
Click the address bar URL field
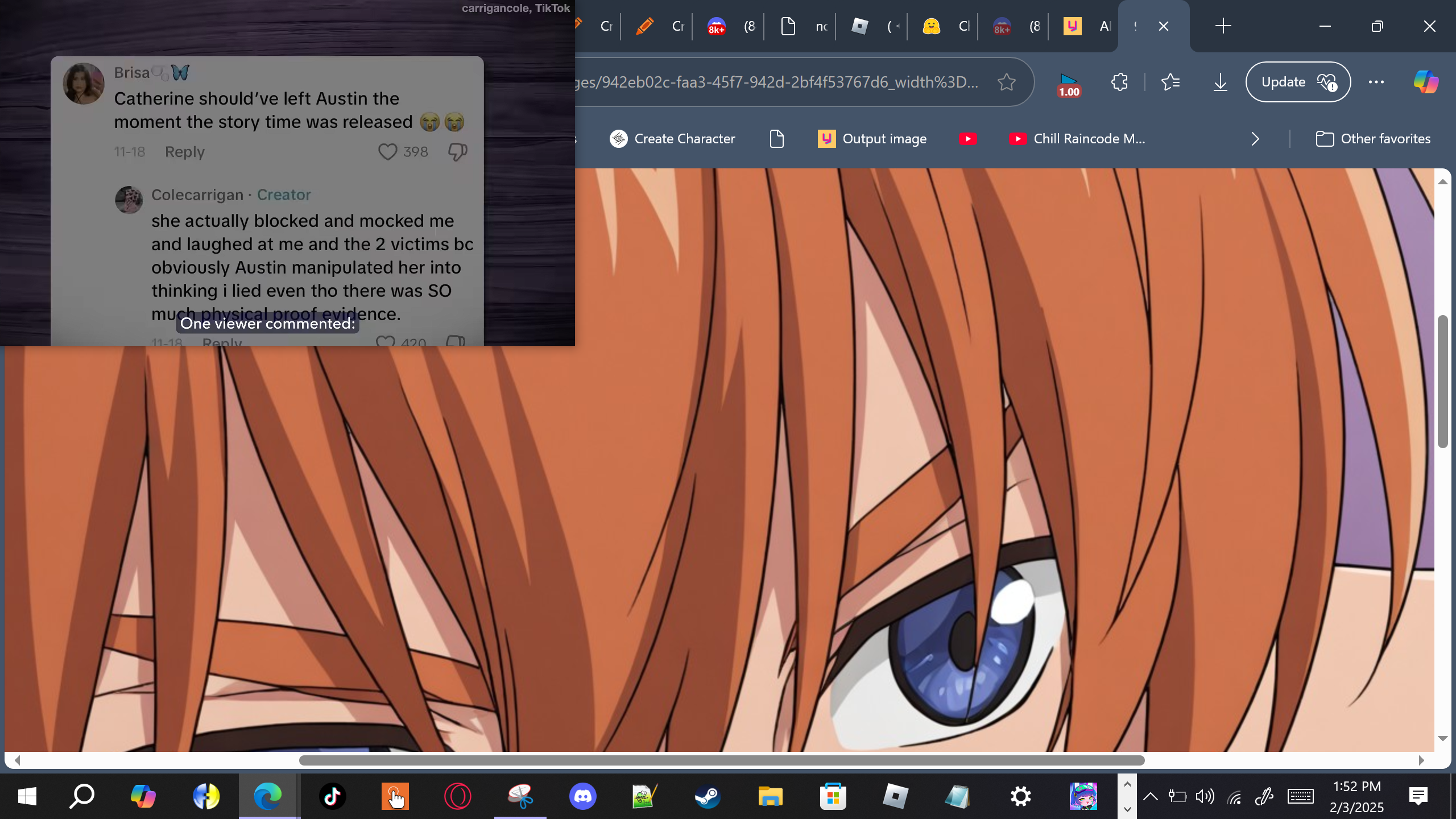click(x=776, y=82)
